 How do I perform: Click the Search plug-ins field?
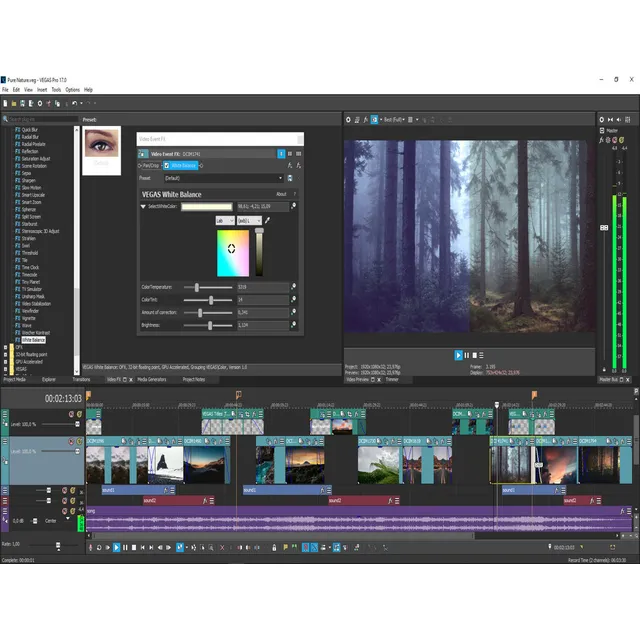tap(43, 119)
